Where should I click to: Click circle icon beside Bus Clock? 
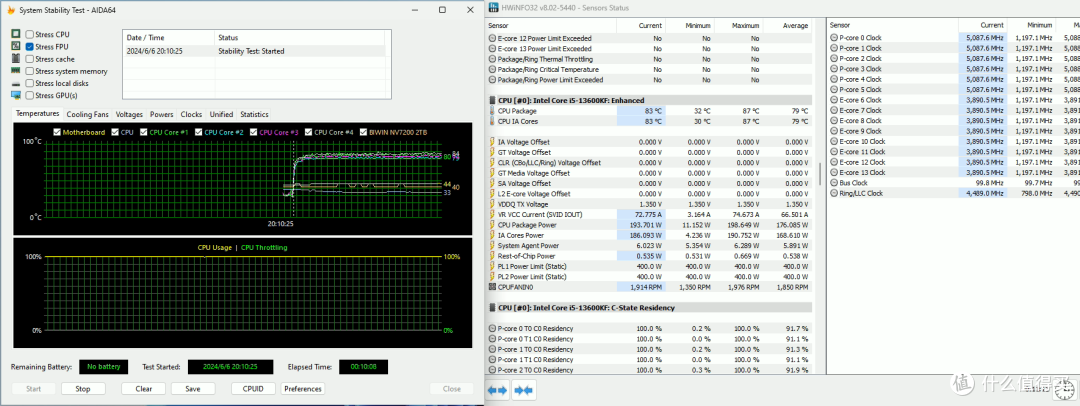[833, 183]
